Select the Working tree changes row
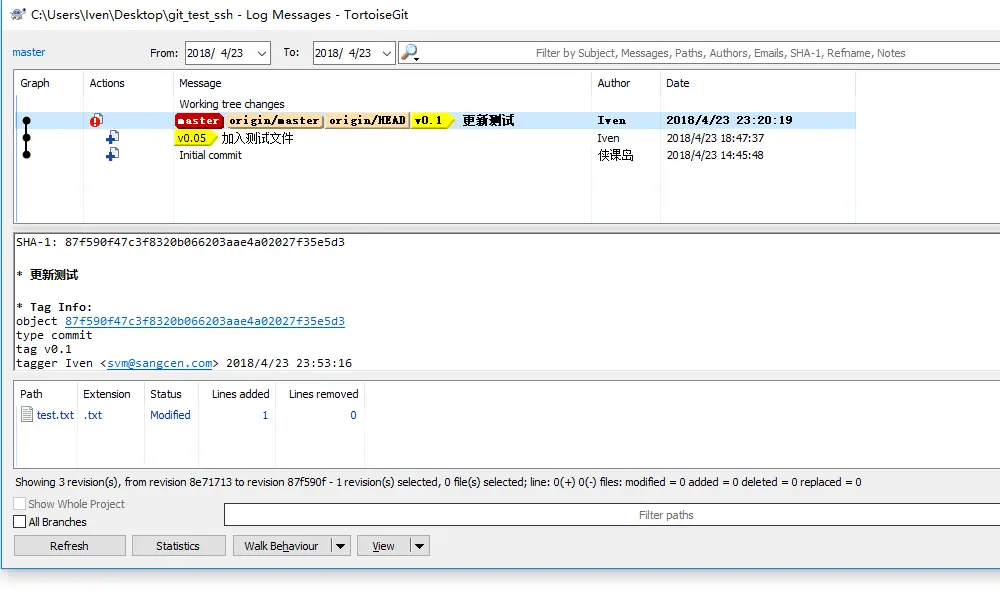 point(232,104)
